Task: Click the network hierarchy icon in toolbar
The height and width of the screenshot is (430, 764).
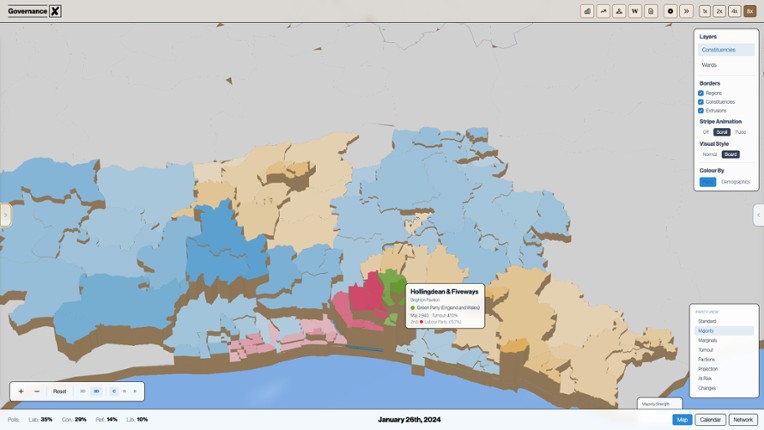Action: (619, 11)
